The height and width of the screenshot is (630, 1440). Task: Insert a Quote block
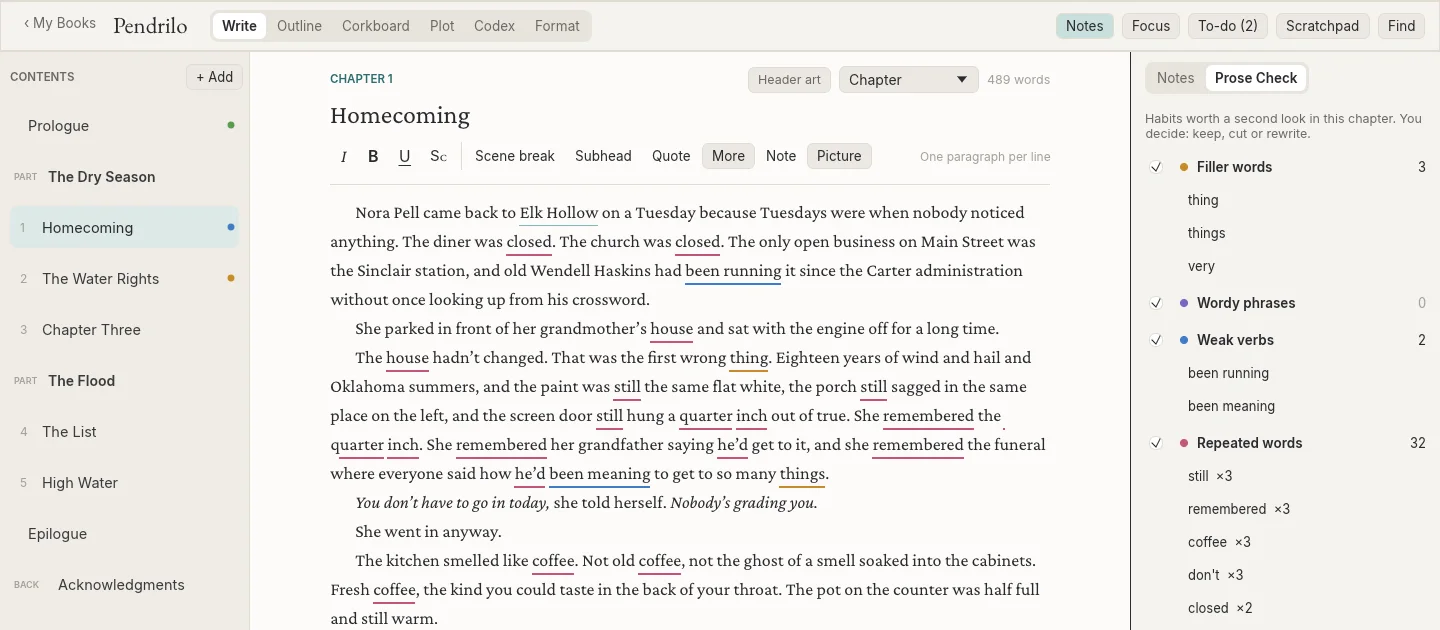(x=671, y=156)
